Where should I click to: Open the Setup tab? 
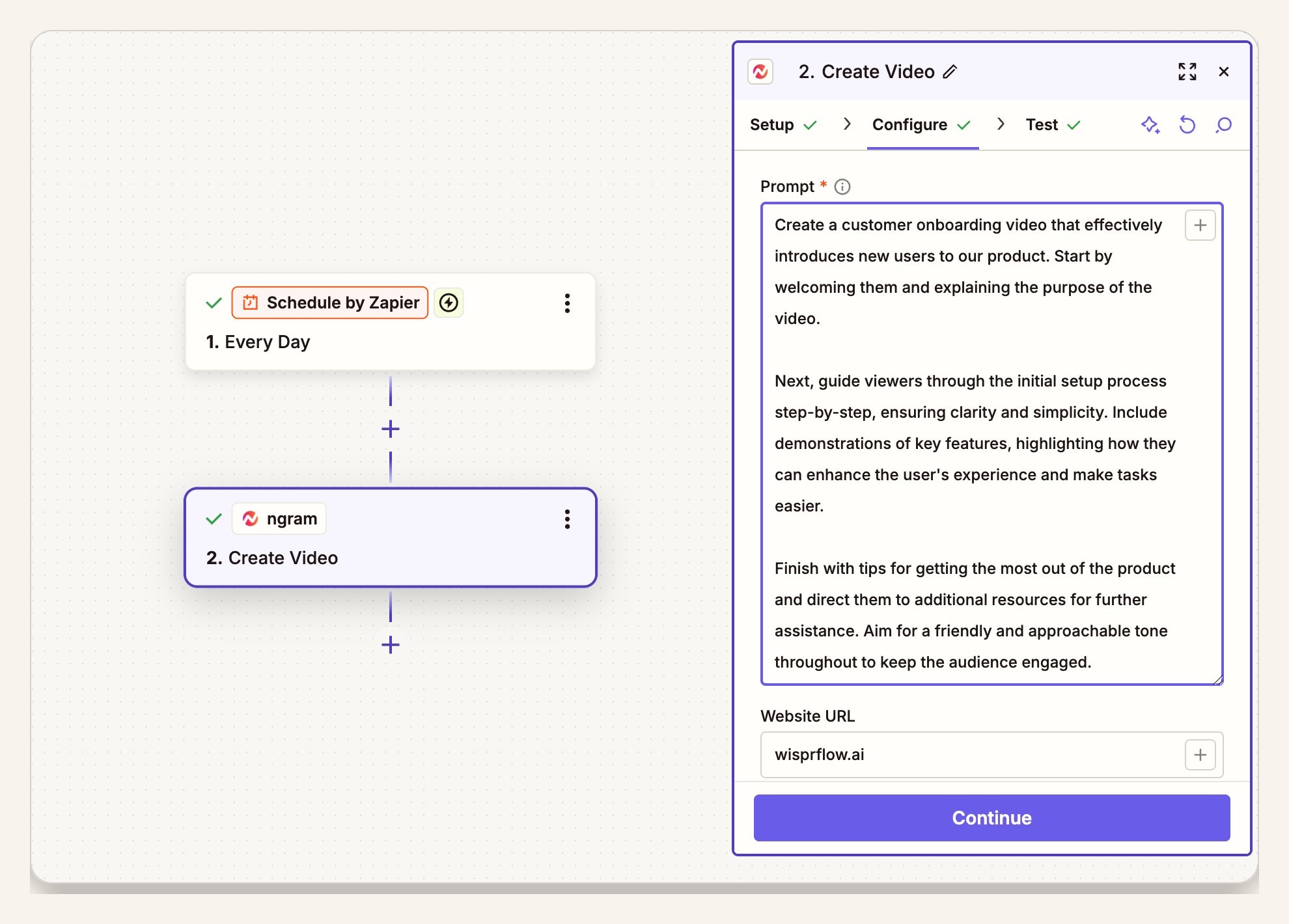pos(783,124)
